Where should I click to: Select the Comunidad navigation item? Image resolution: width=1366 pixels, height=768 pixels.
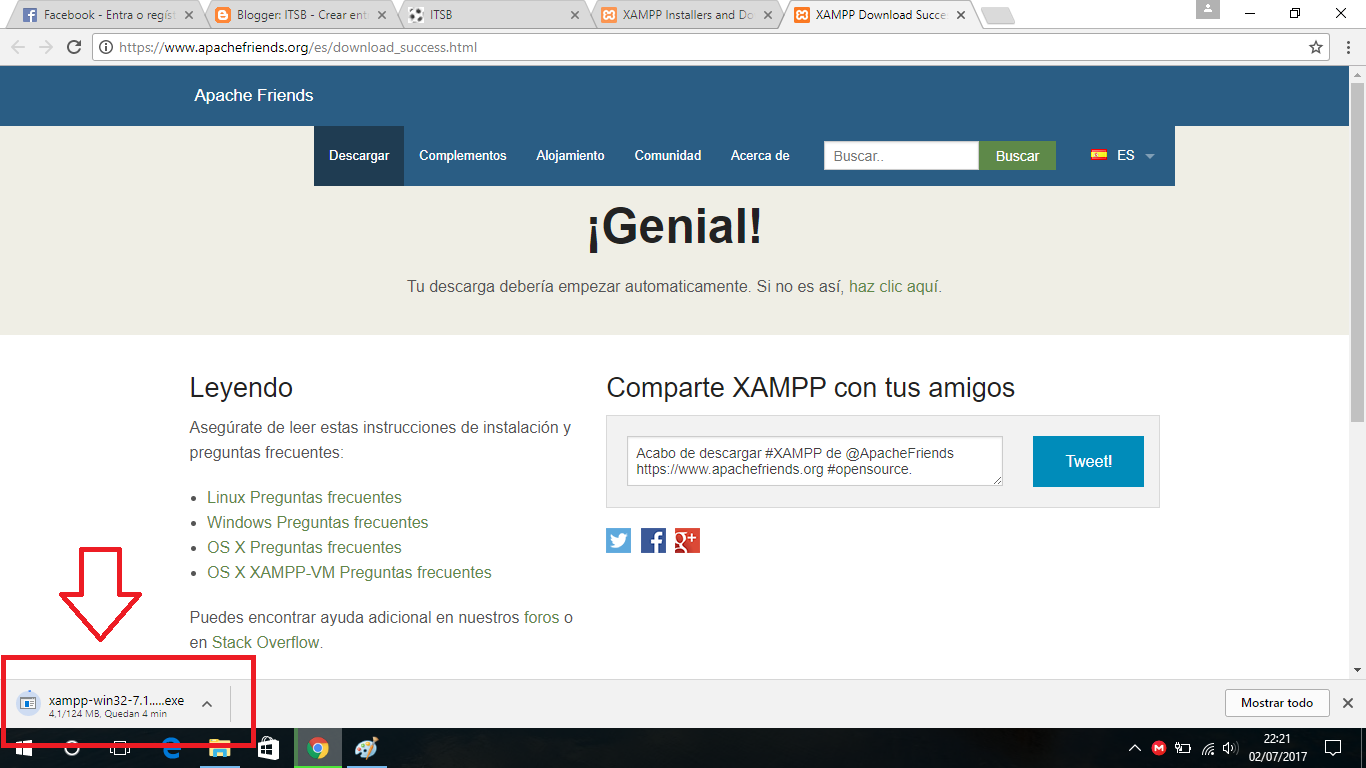point(667,155)
